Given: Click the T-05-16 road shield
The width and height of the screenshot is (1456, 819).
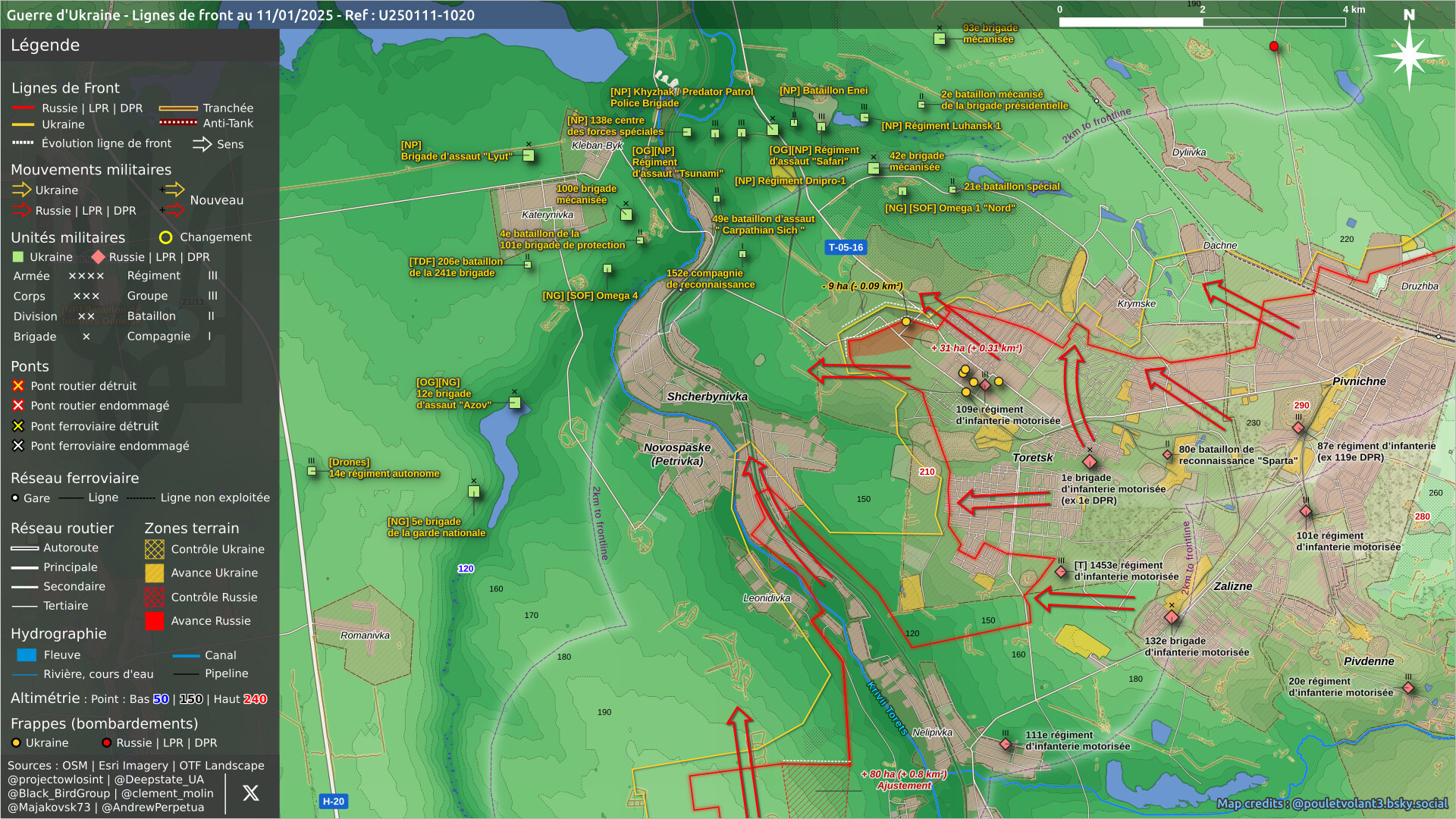Looking at the screenshot, I should [x=846, y=247].
